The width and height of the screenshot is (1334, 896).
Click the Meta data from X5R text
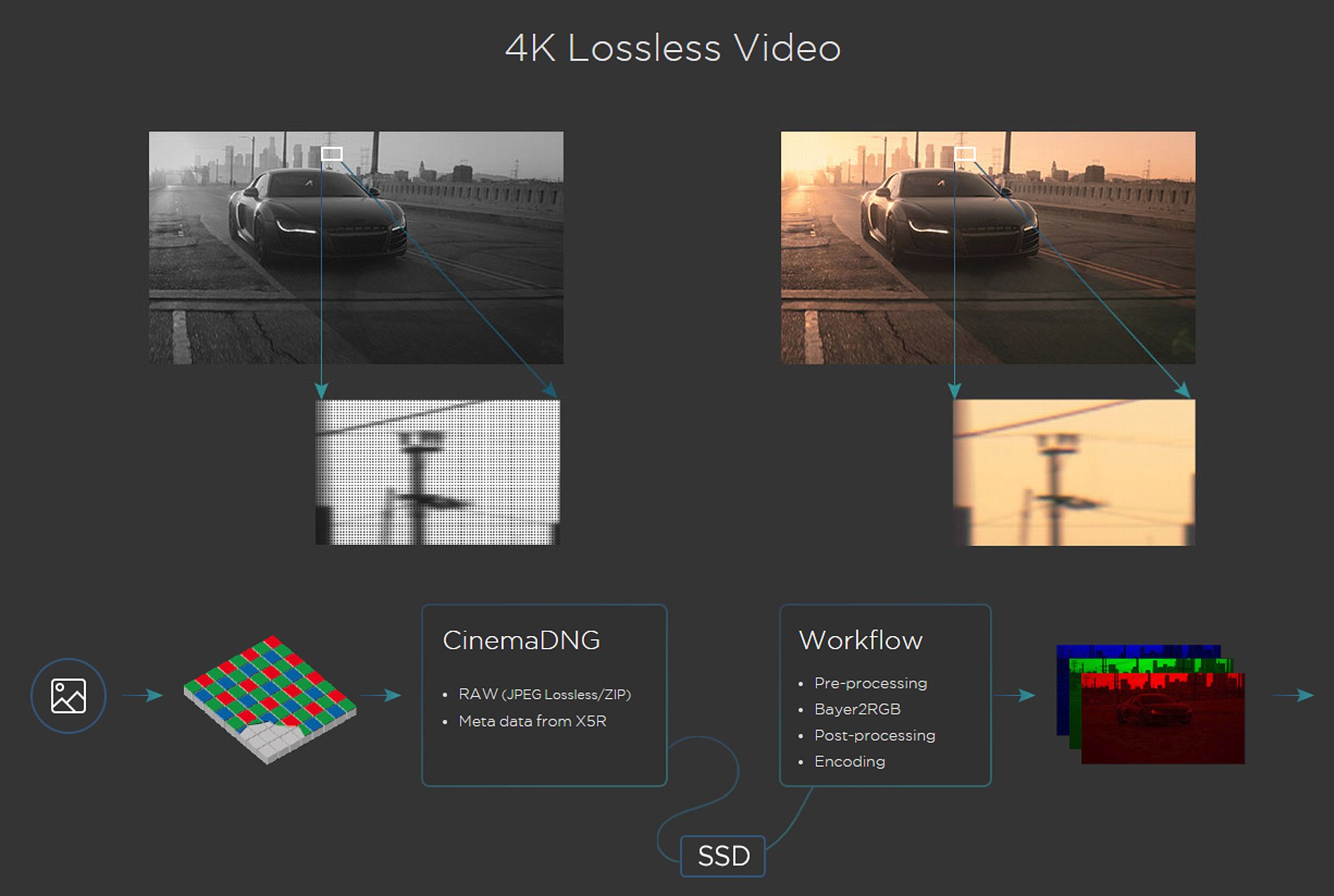coord(532,721)
